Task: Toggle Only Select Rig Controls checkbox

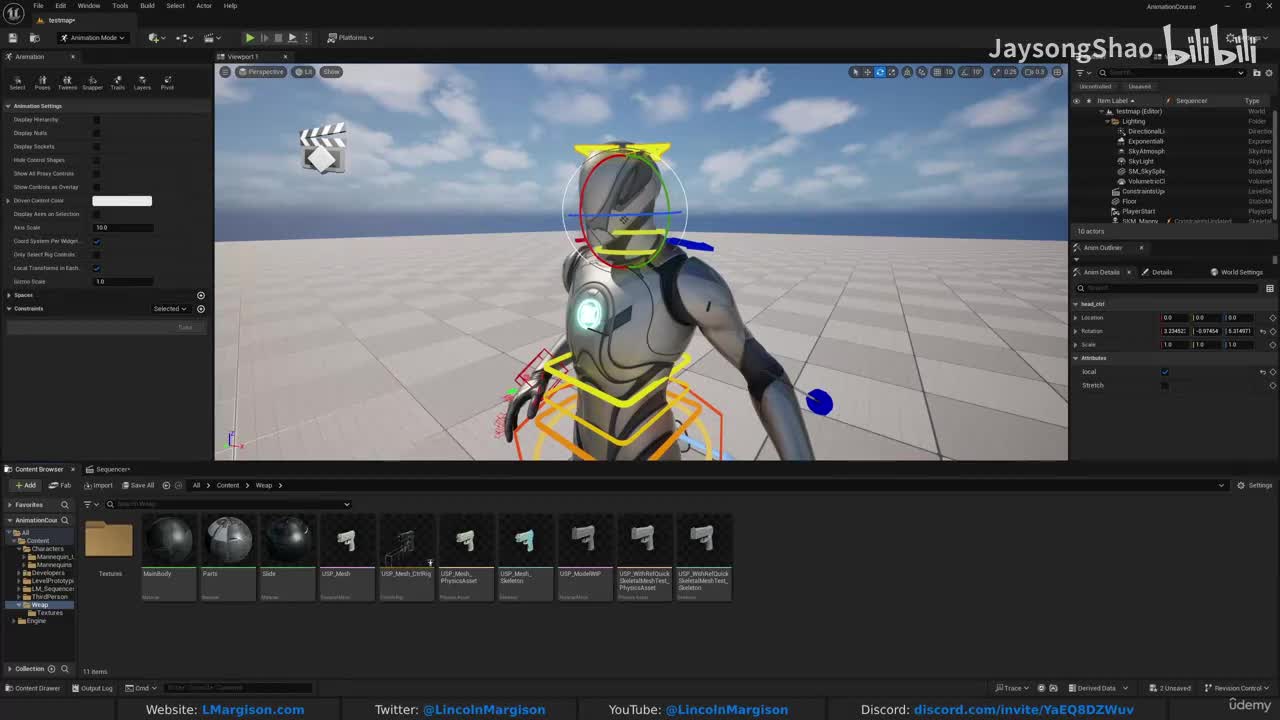Action: point(97,255)
